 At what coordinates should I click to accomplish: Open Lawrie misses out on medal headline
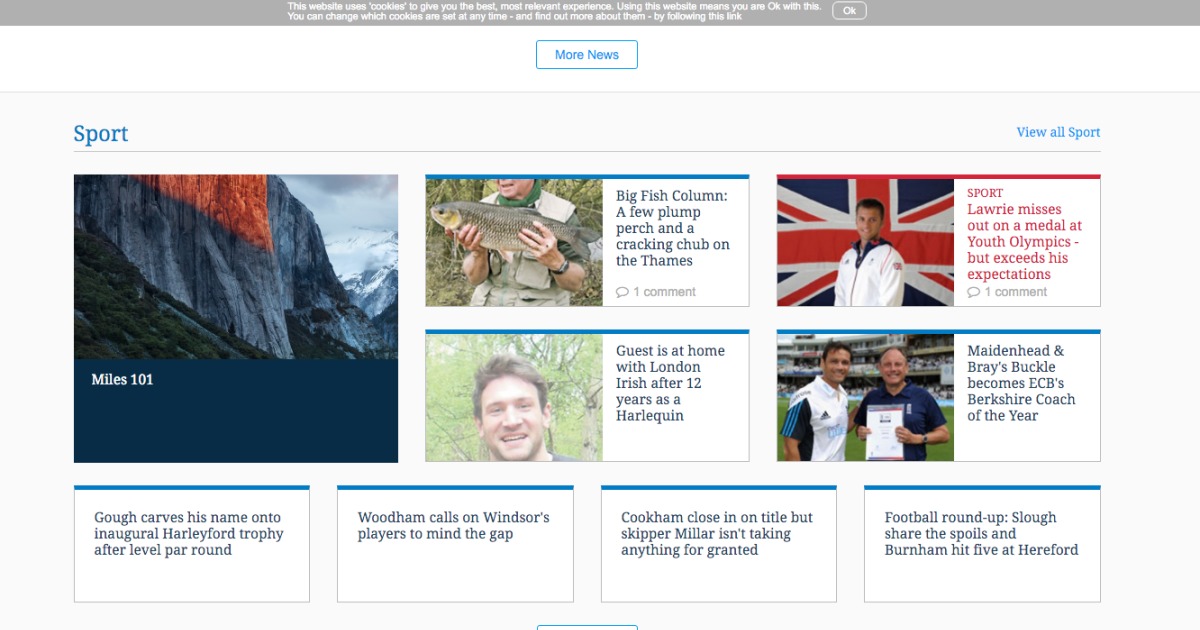click(x=1024, y=242)
